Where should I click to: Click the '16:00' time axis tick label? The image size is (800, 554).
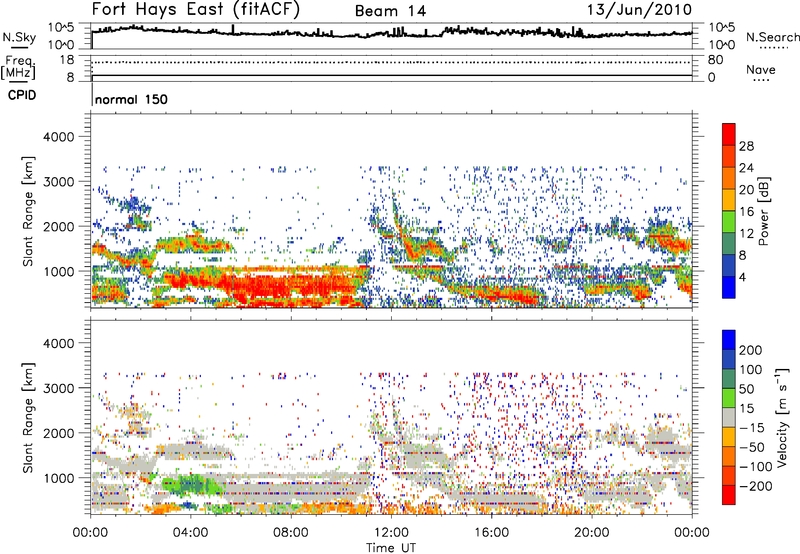point(491,533)
